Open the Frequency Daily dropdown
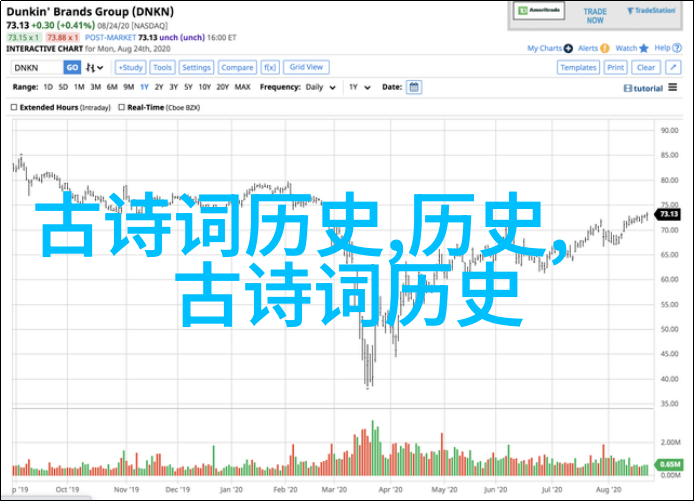The width and height of the screenshot is (695, 502). [x=320, y=87]
